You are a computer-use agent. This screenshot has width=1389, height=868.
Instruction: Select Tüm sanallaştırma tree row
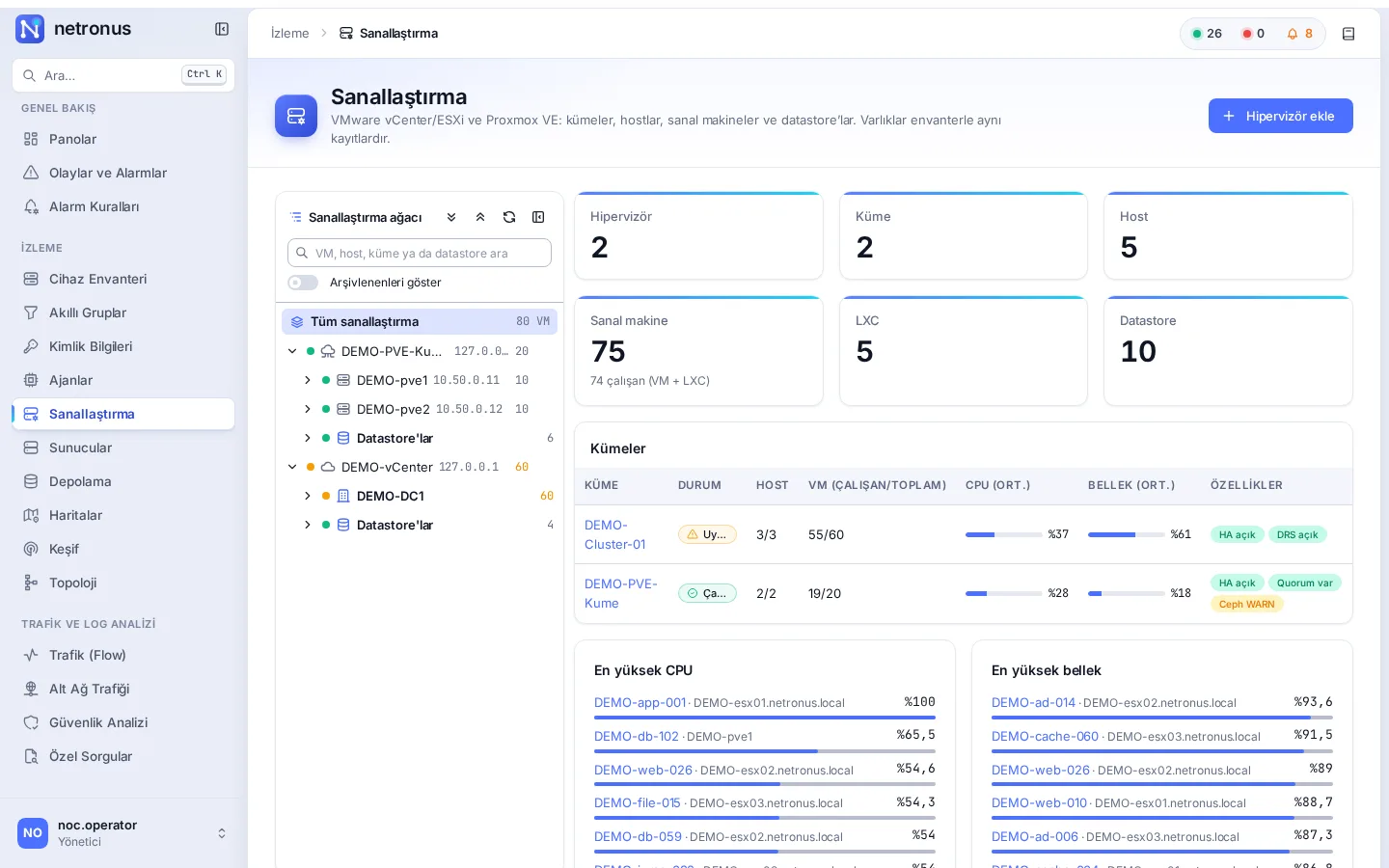(x=420, y=321)
